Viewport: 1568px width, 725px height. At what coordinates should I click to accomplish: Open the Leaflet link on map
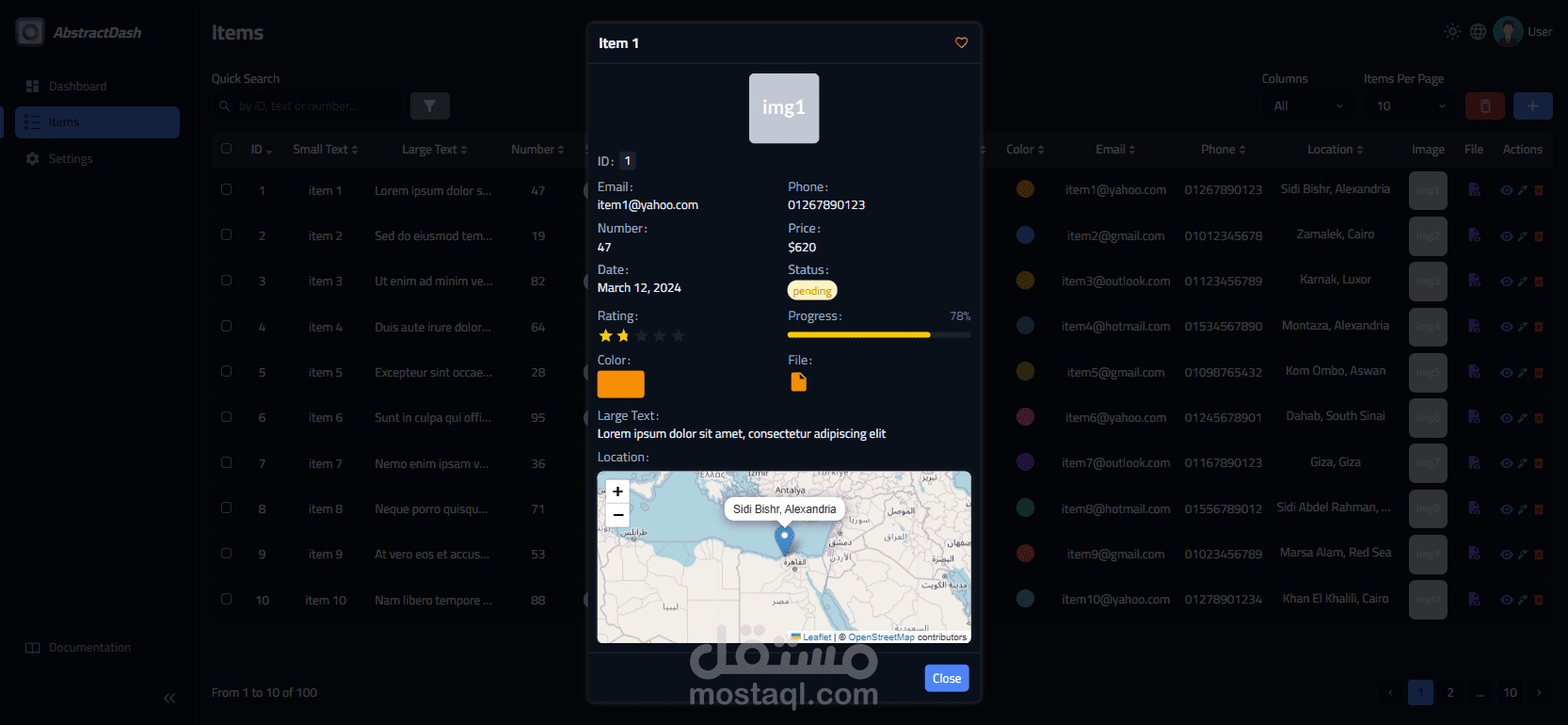(x=811, y=637)
